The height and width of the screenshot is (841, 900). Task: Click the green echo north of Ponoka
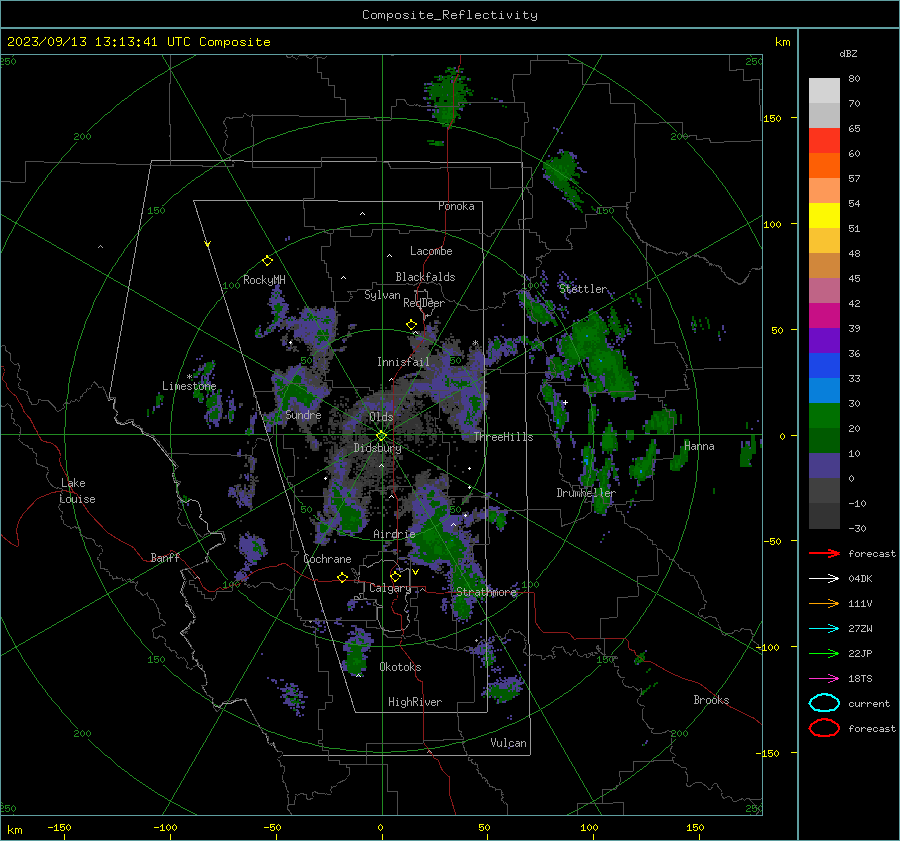[x=448, y=95]
